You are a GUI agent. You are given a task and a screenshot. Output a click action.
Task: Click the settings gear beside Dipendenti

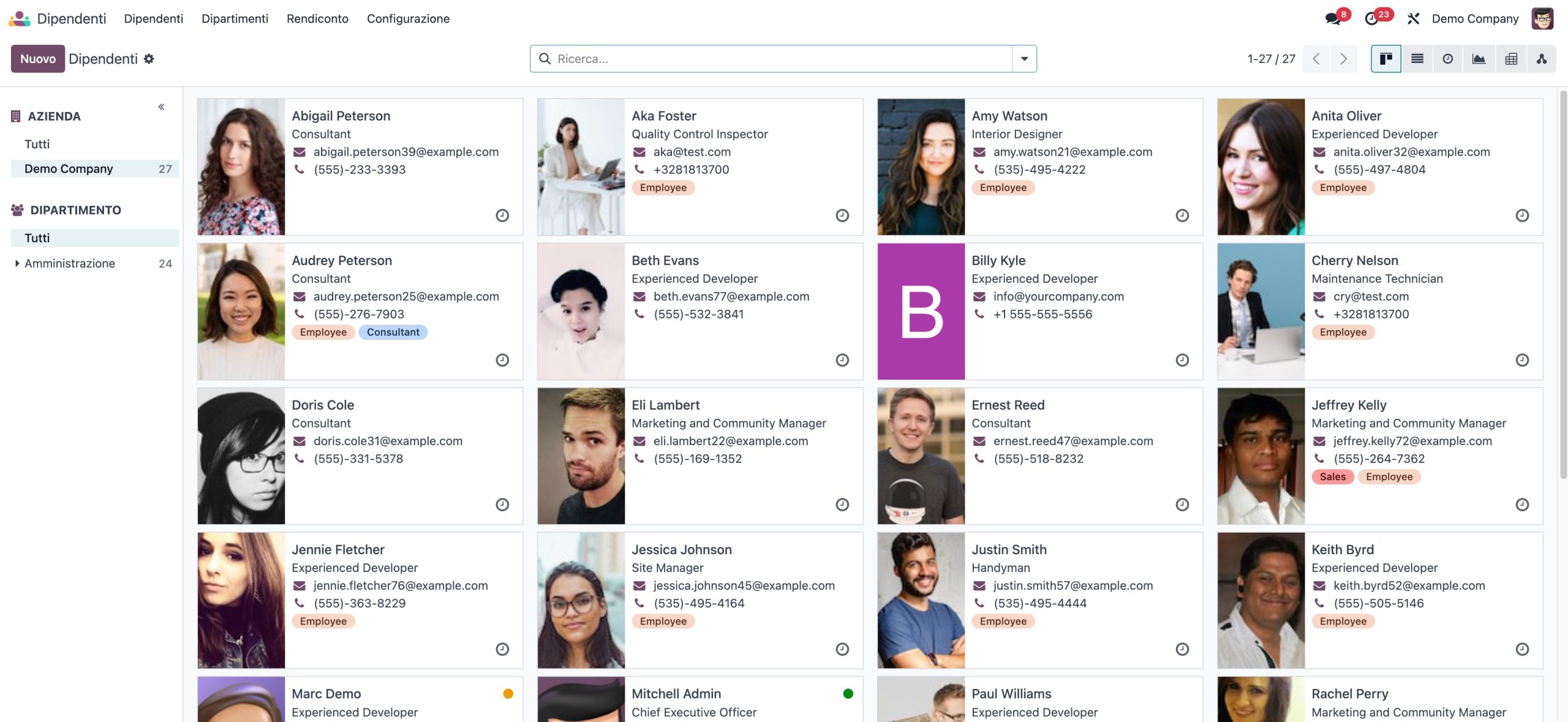click(149, 59)
